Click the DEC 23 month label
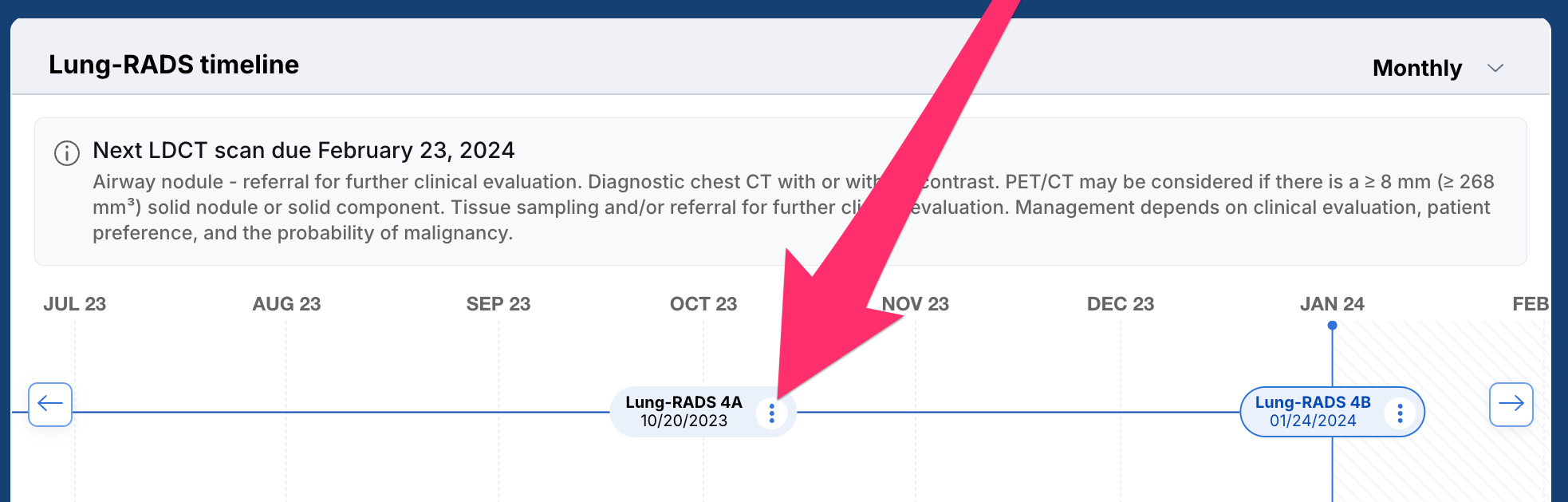1568x502 pixels. pos(1121,304)
